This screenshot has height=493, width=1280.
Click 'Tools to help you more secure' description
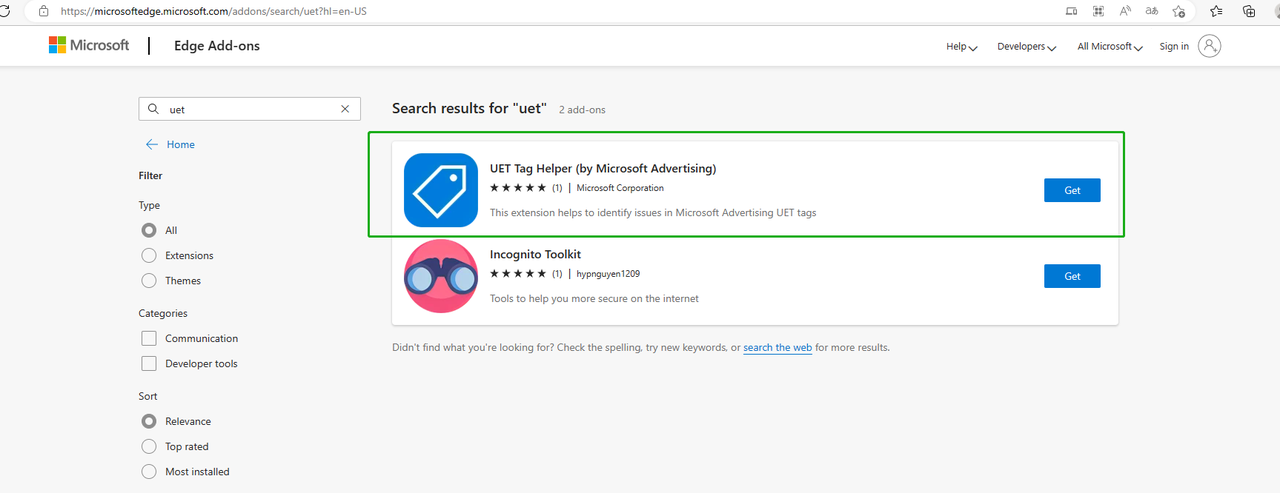[594, 298]
